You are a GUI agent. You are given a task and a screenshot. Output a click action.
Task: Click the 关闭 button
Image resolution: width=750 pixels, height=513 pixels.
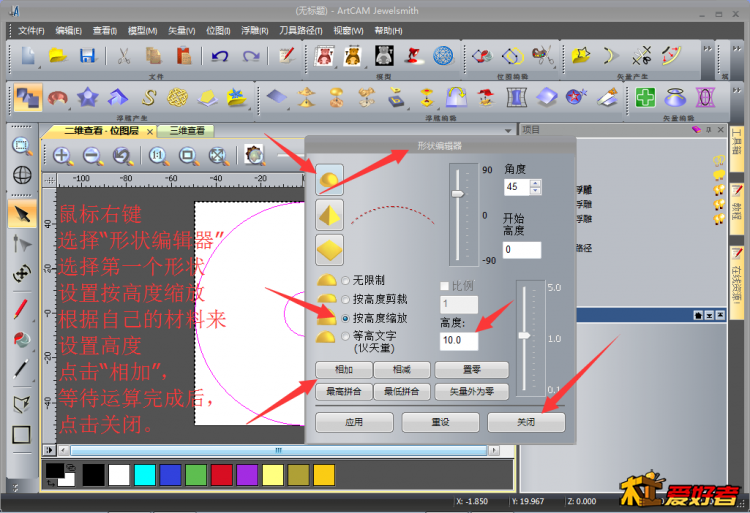click(526, 422)
